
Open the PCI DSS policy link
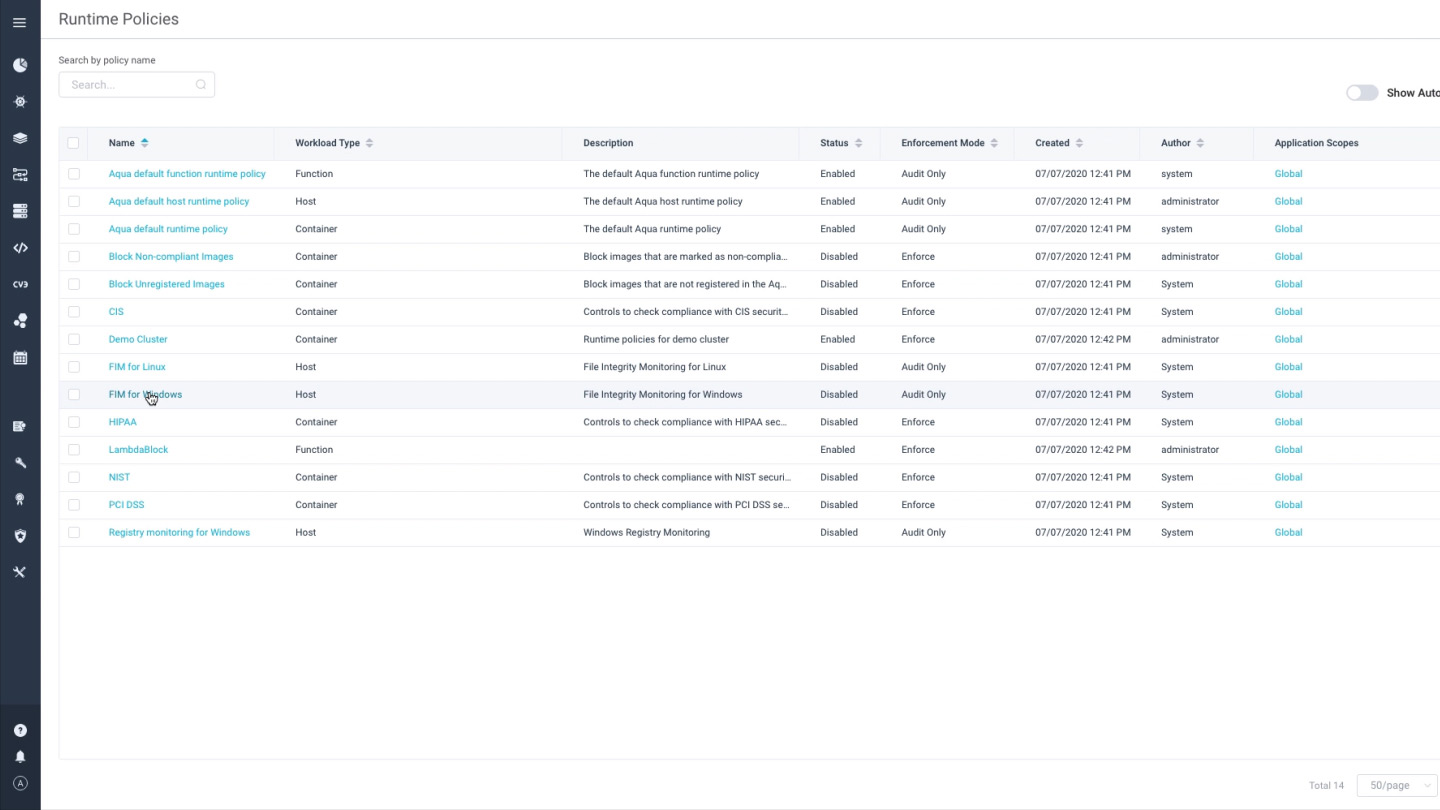click(x=126, y=505)
